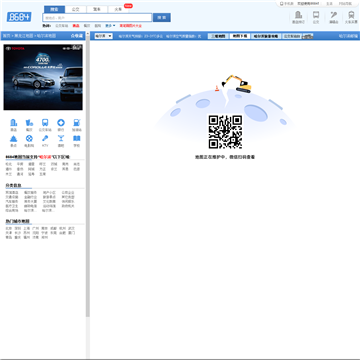Click the satellite/quality map tab on toolbar
Screen dimensions: 360x360
266,36
